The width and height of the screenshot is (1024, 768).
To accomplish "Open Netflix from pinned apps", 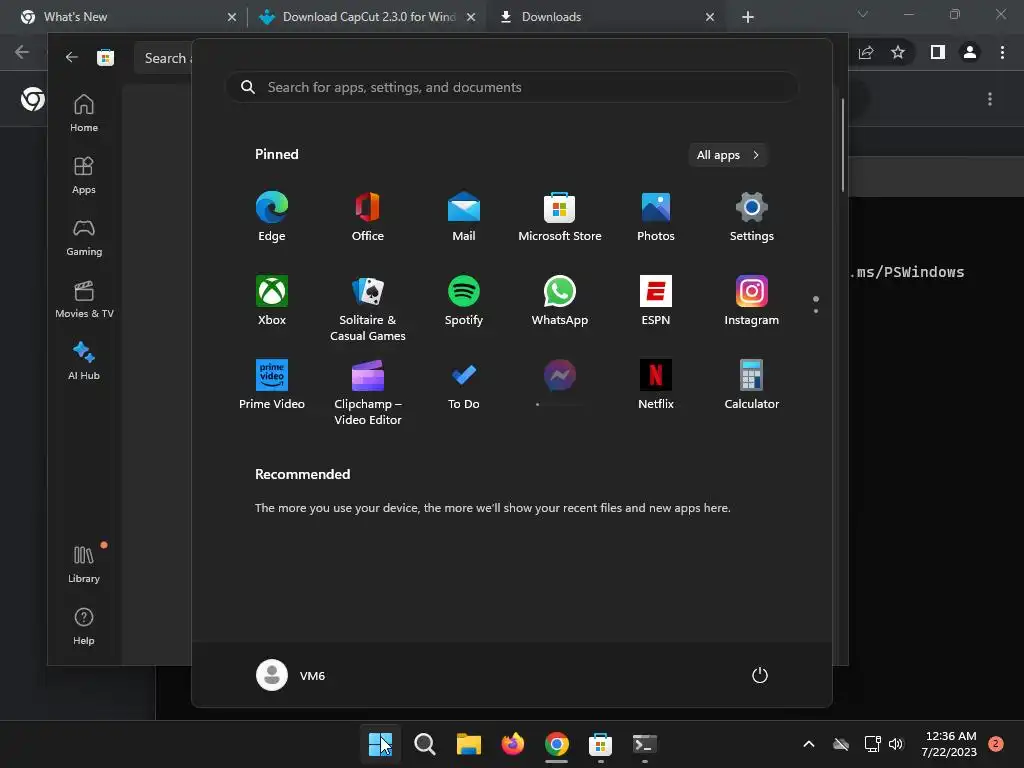I will pyautogui.click(x=656, y=385).
